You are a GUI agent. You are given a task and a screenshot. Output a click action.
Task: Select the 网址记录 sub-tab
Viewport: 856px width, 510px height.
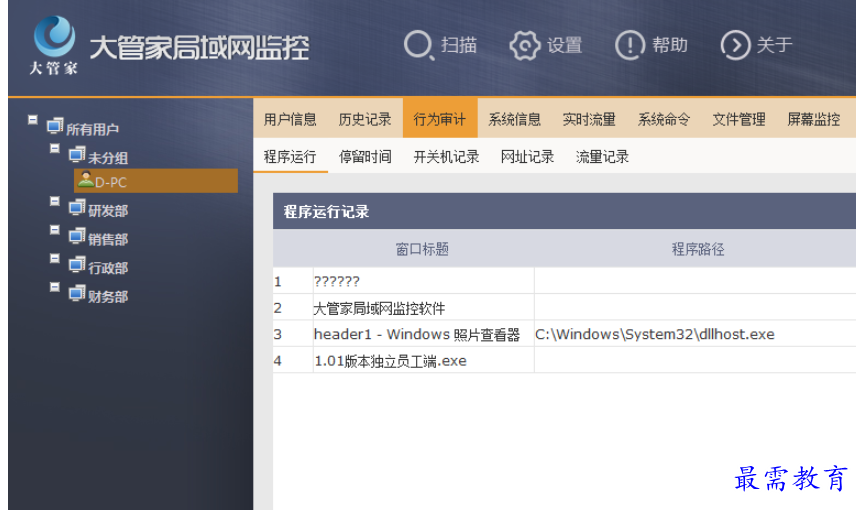tap(527, 157)
